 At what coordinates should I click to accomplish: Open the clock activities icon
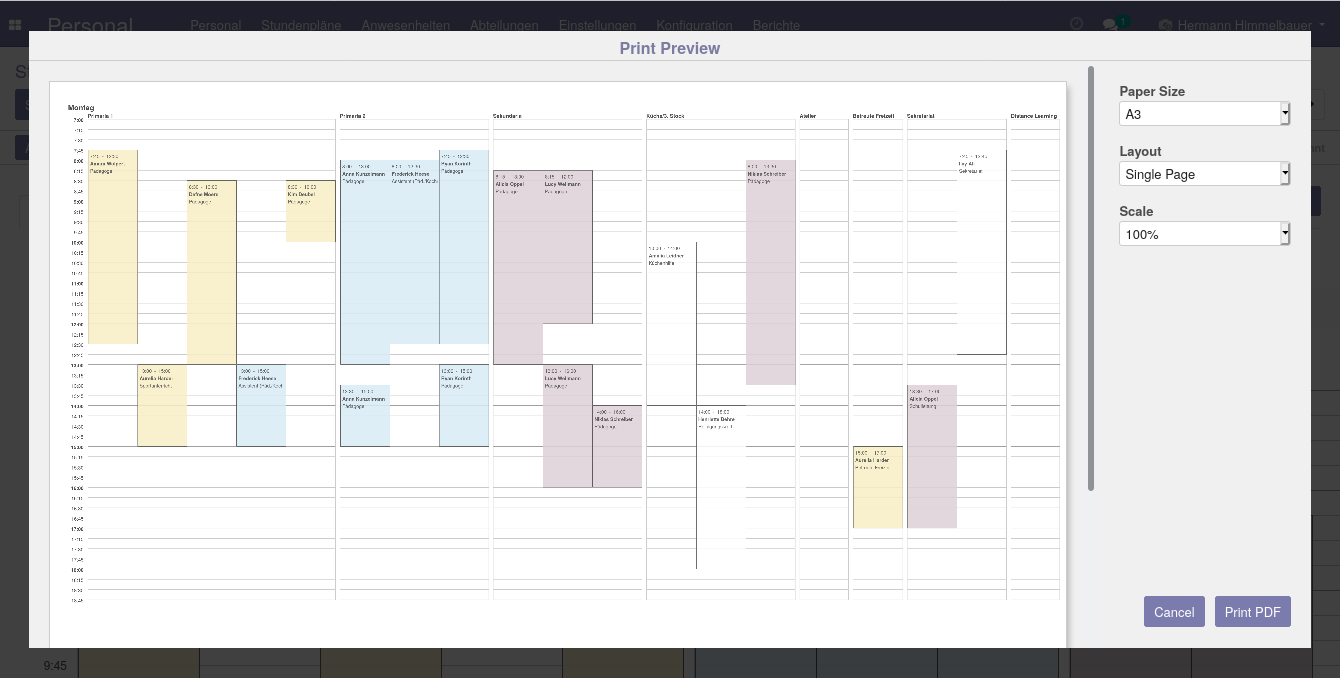click(x=1077, y=24)
